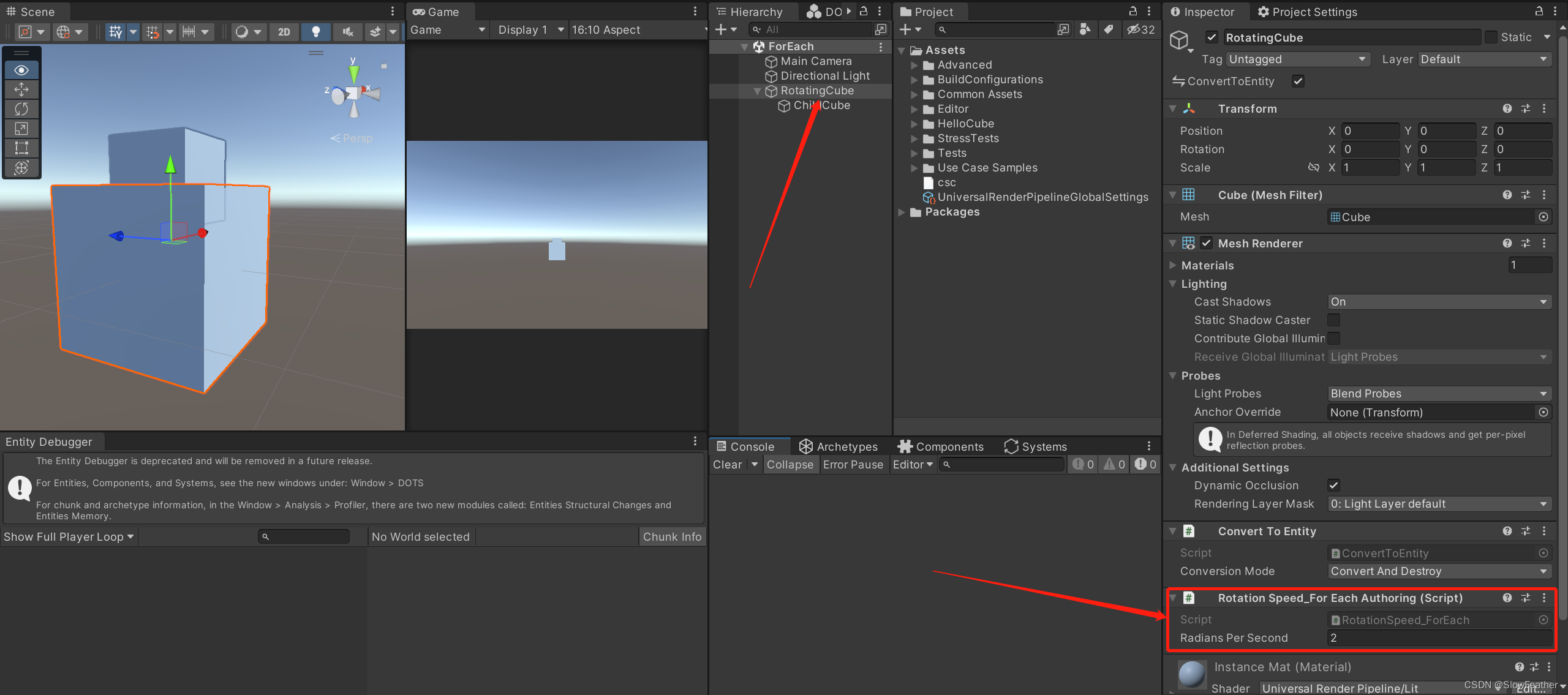Click the Clear button in Console

727,465
